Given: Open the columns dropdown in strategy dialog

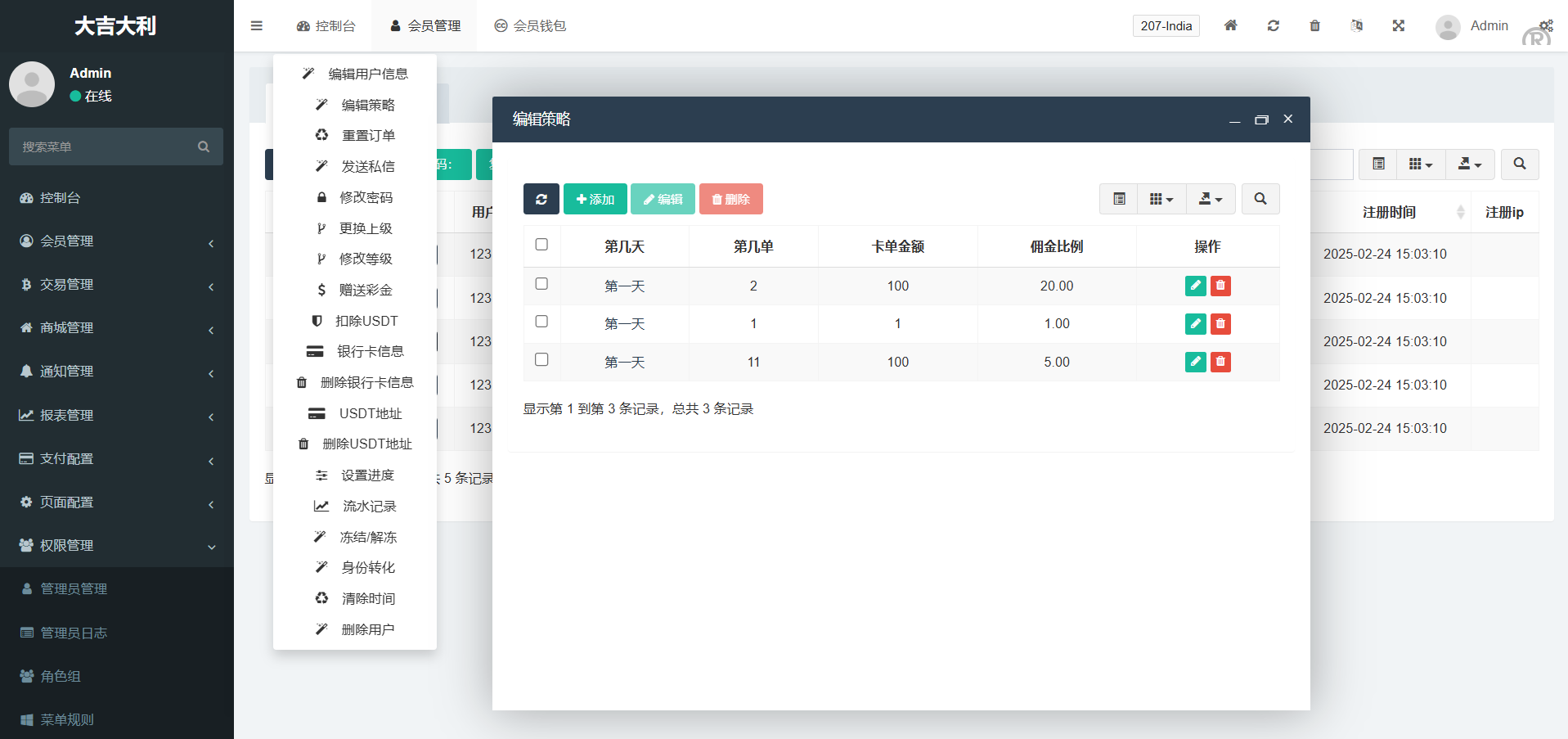Looking at the screenshot, I should 1161,199.
